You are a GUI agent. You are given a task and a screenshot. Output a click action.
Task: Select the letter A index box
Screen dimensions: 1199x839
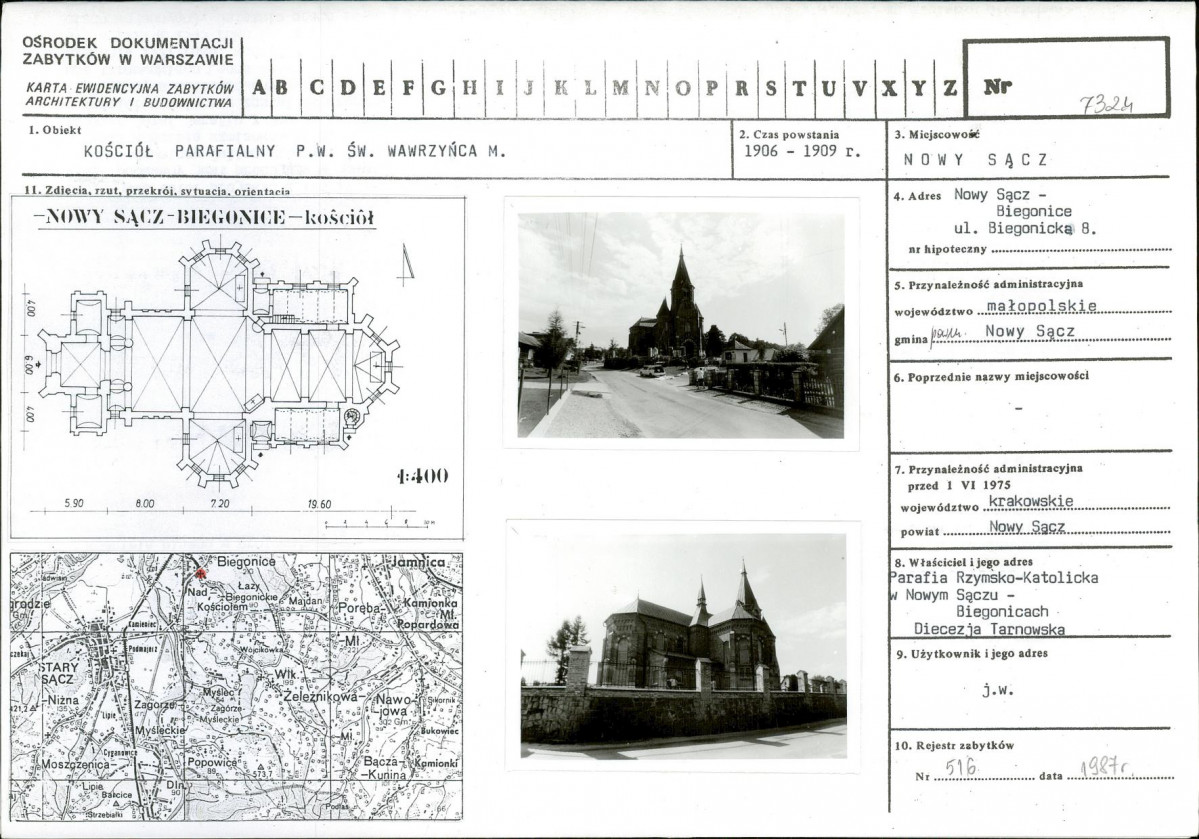258,88
